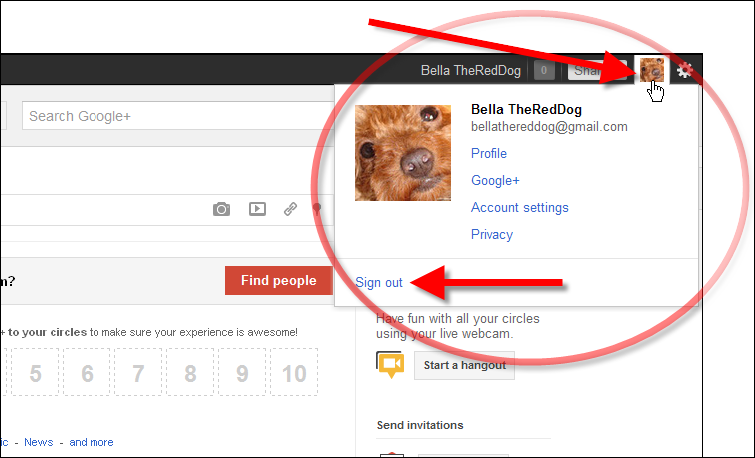
Task: Open Account settings
Action: pyautogui.click(x=520, y=207)
